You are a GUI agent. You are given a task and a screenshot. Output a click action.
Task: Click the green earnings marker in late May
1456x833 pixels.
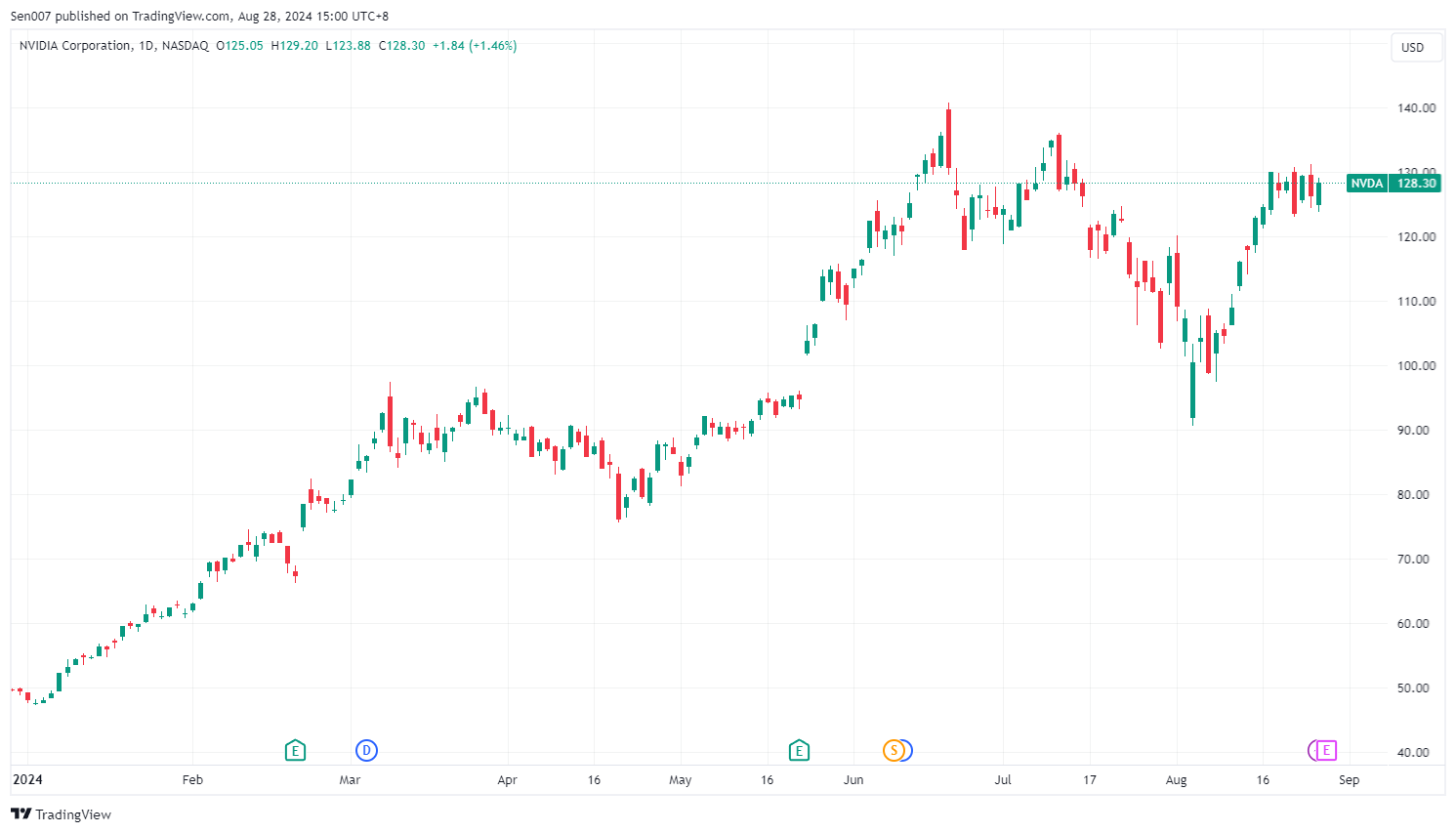(x=799, y=750)
